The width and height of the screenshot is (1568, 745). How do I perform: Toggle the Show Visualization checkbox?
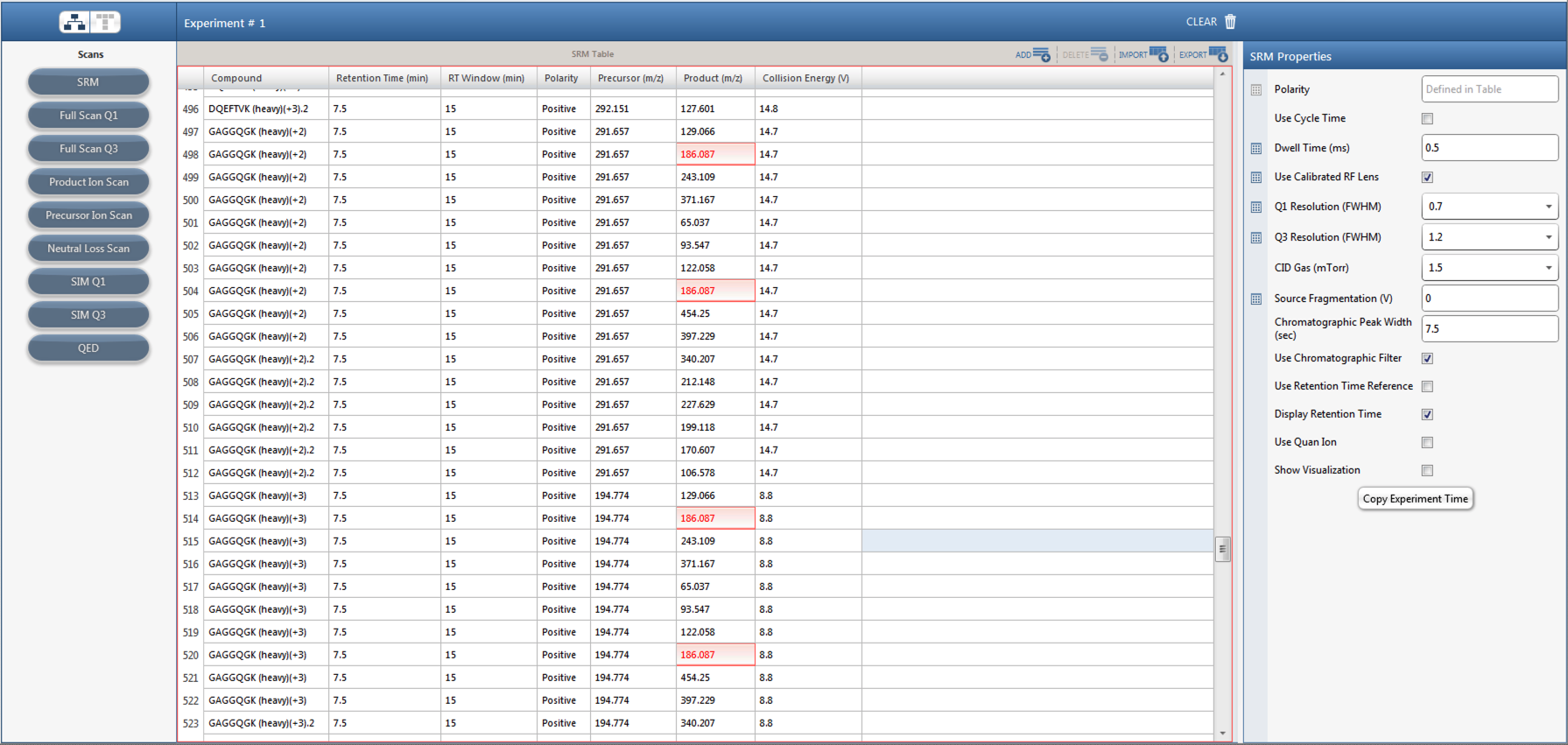pos(1427,471)
